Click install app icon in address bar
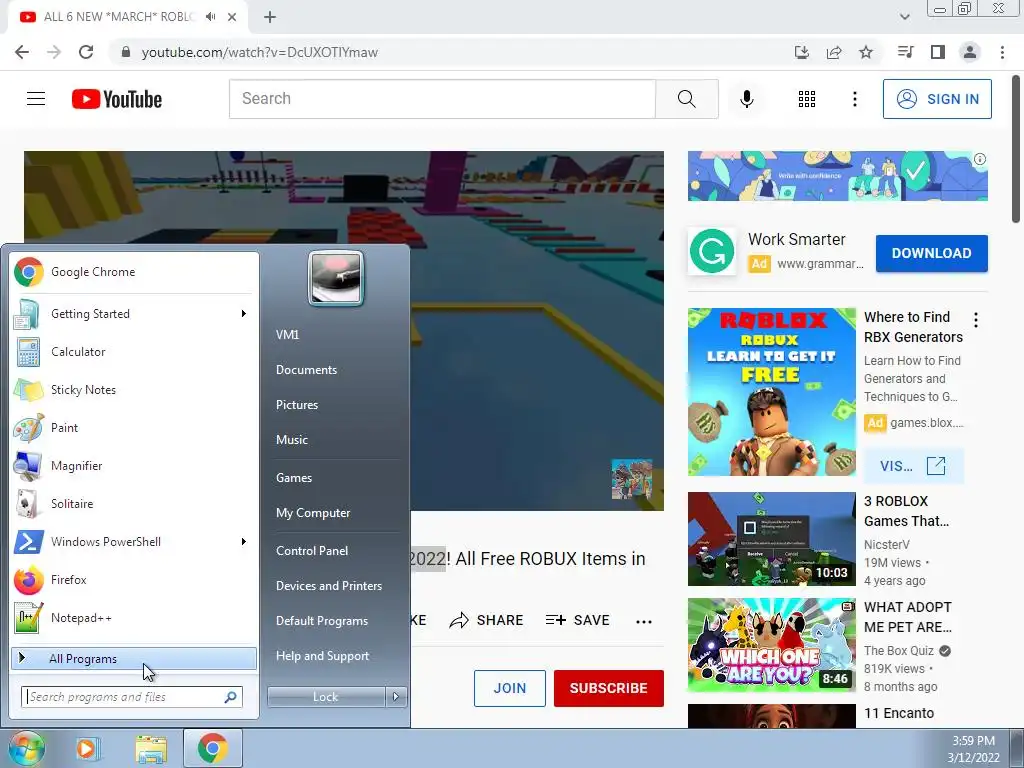Screen dimensions: 1024x768 (x=802, y=52)
